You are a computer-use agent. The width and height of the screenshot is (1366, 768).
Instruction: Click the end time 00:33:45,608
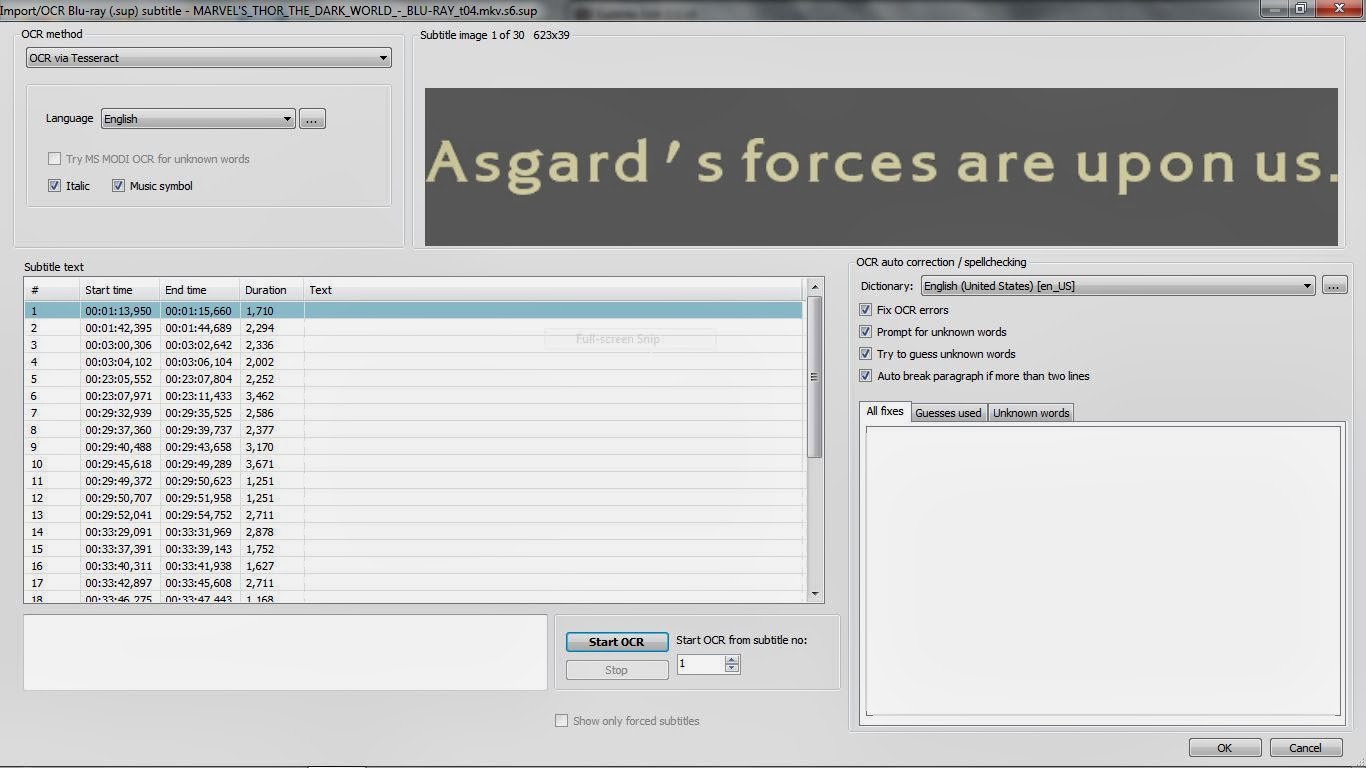click(x=198, y=583)
